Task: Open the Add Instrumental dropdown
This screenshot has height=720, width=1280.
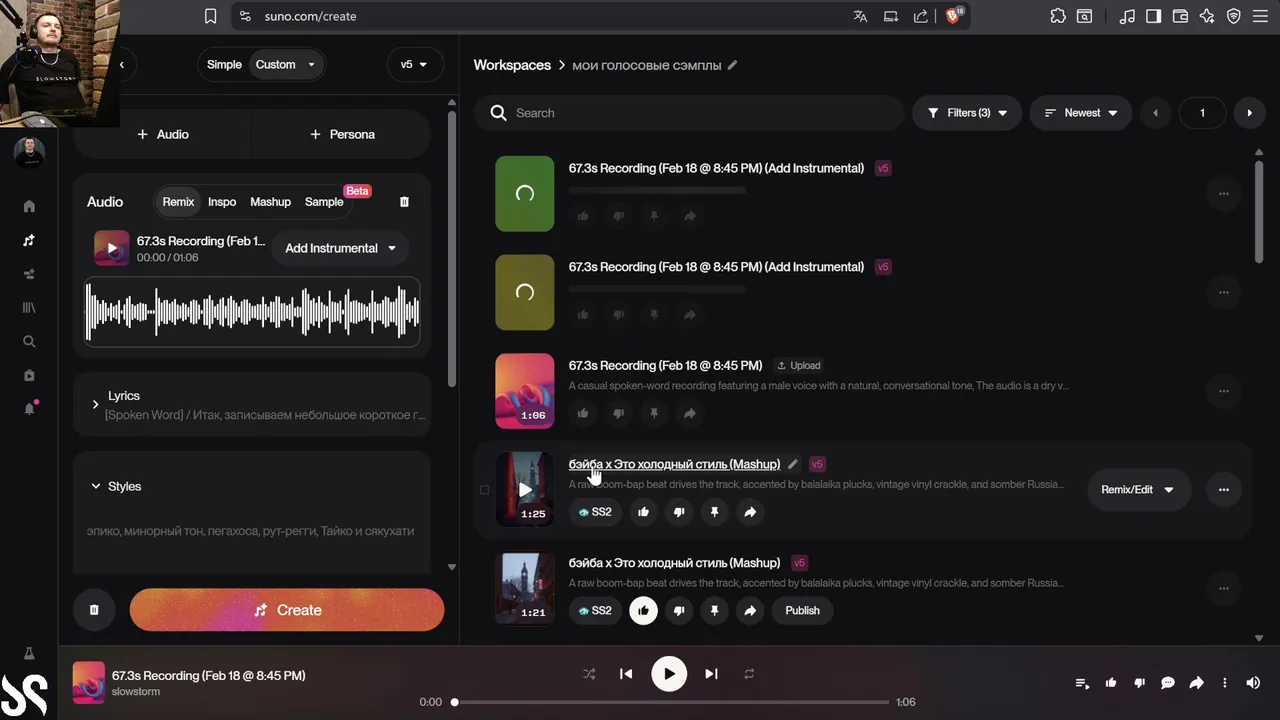Action: coord(340,248)
